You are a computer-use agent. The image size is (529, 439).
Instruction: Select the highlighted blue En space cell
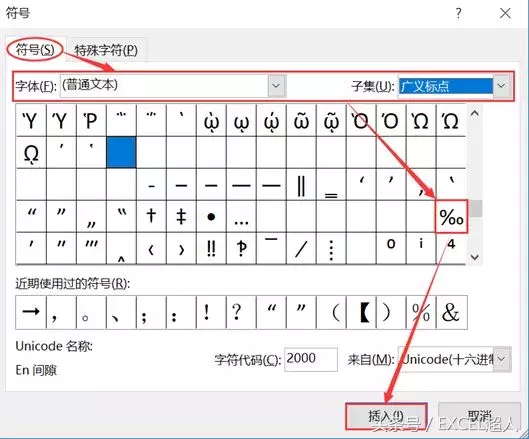tap(121, 153)
